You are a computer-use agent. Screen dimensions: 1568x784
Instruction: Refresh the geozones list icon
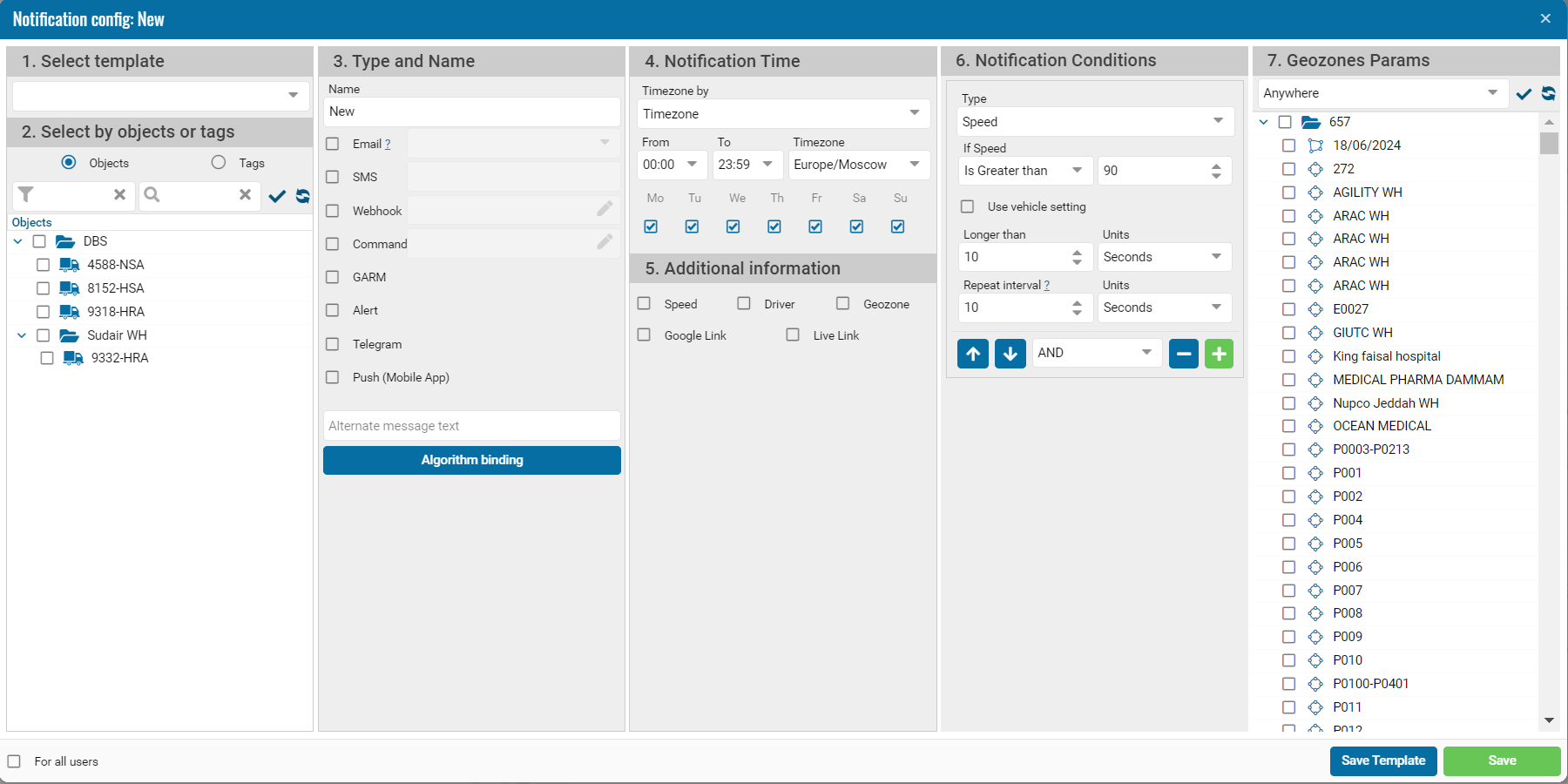[1548, 93]
